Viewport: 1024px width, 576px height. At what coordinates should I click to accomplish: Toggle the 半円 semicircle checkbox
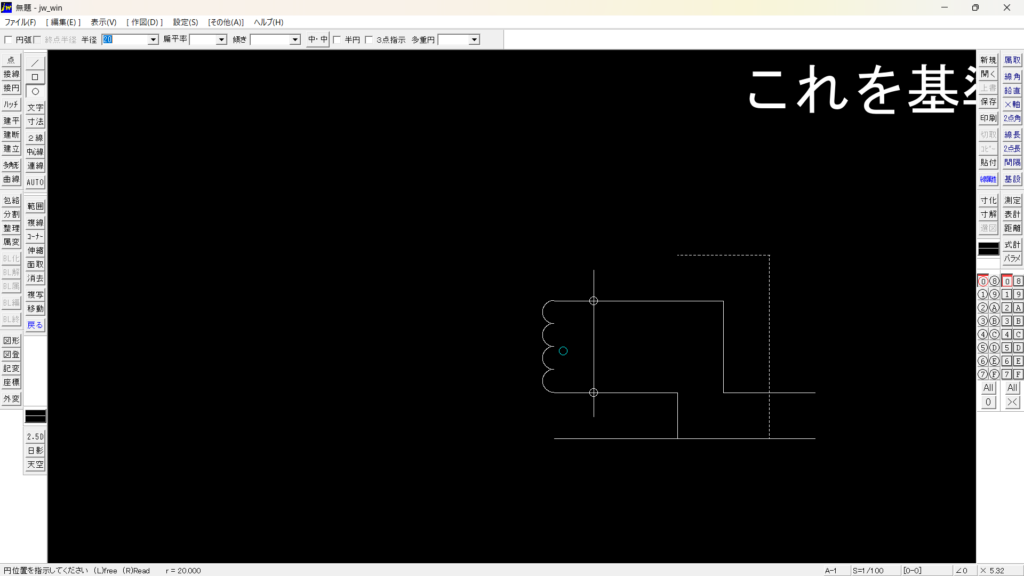[x=337, y=40]
